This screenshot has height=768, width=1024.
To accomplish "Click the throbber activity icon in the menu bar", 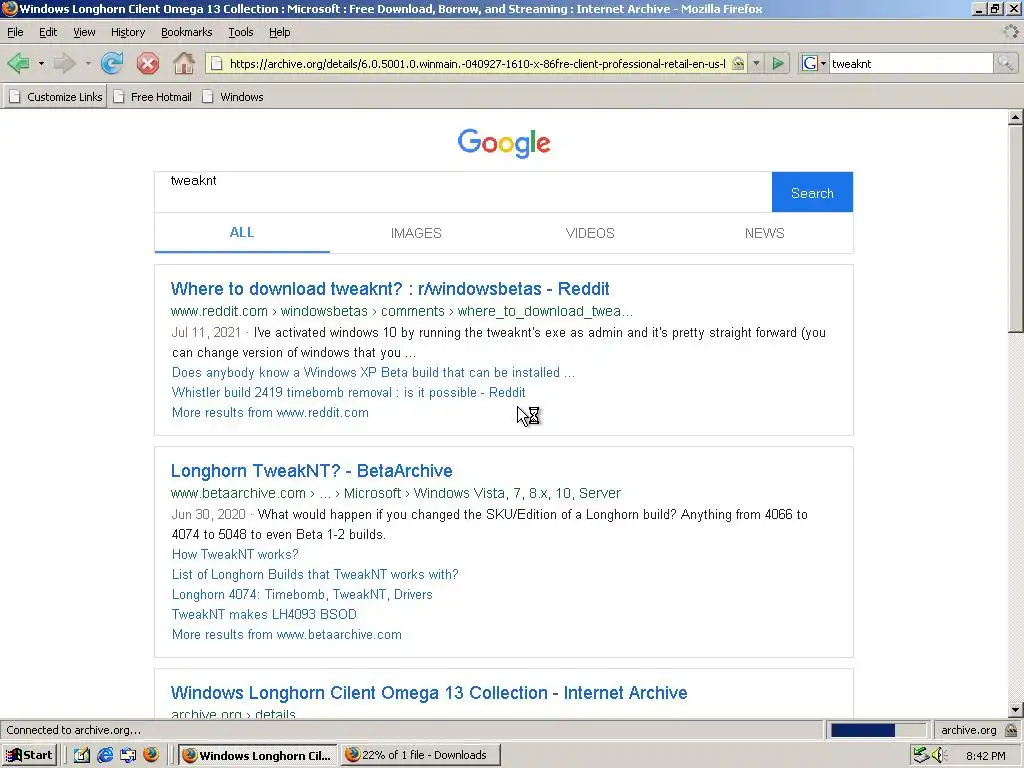I will 1010,31.
